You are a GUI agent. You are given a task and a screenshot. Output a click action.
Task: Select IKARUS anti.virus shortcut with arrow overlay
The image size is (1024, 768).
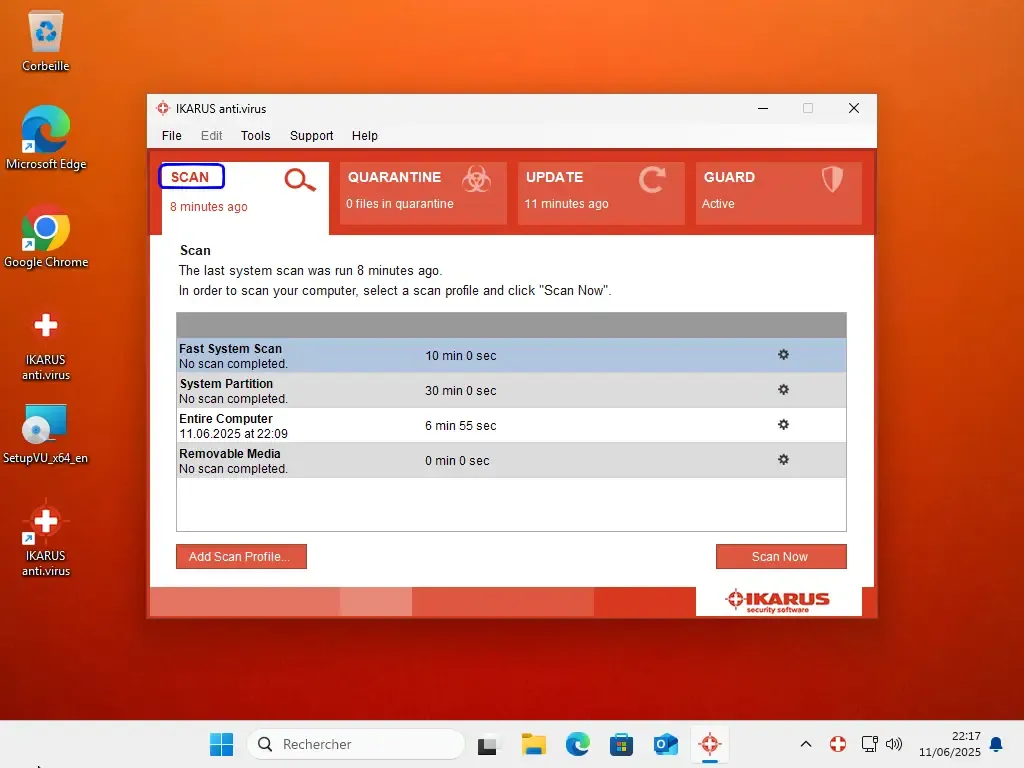point(46,539)
